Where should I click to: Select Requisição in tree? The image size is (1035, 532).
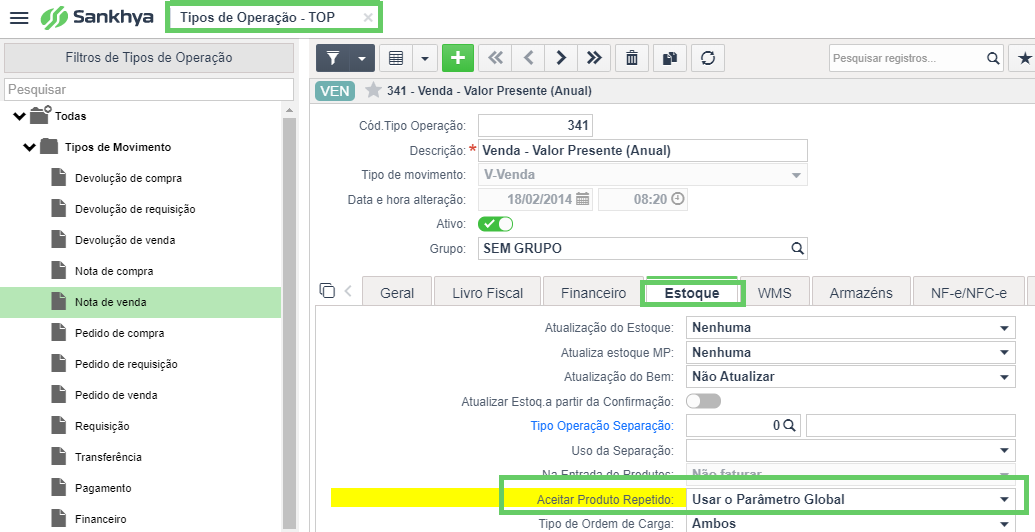point(102,426)
